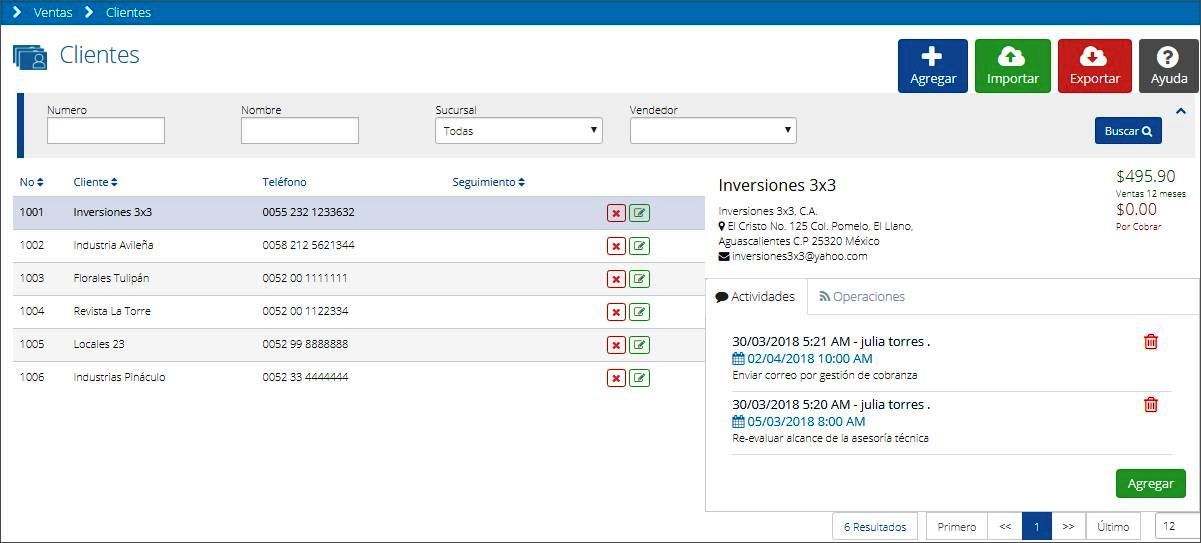Go to next page with >> button
This screenshot has width=1201, height=543.
pos(1069,527)
